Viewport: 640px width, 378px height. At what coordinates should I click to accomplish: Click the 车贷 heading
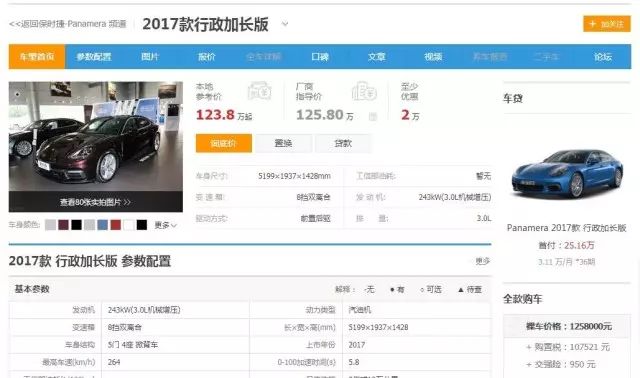tap(513, 98)
